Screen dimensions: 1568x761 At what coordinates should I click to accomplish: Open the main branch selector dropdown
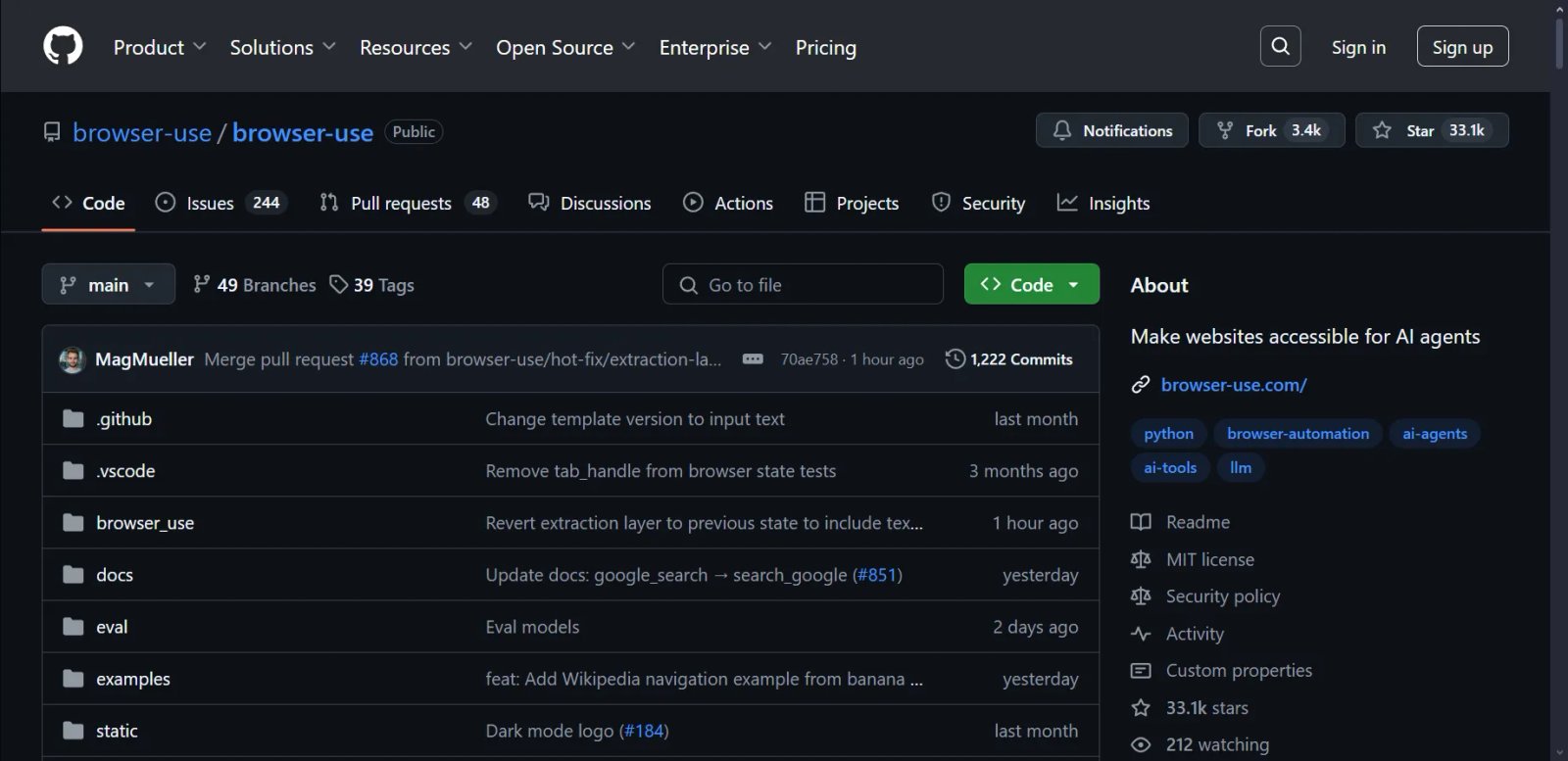click(x=109, y=284)
